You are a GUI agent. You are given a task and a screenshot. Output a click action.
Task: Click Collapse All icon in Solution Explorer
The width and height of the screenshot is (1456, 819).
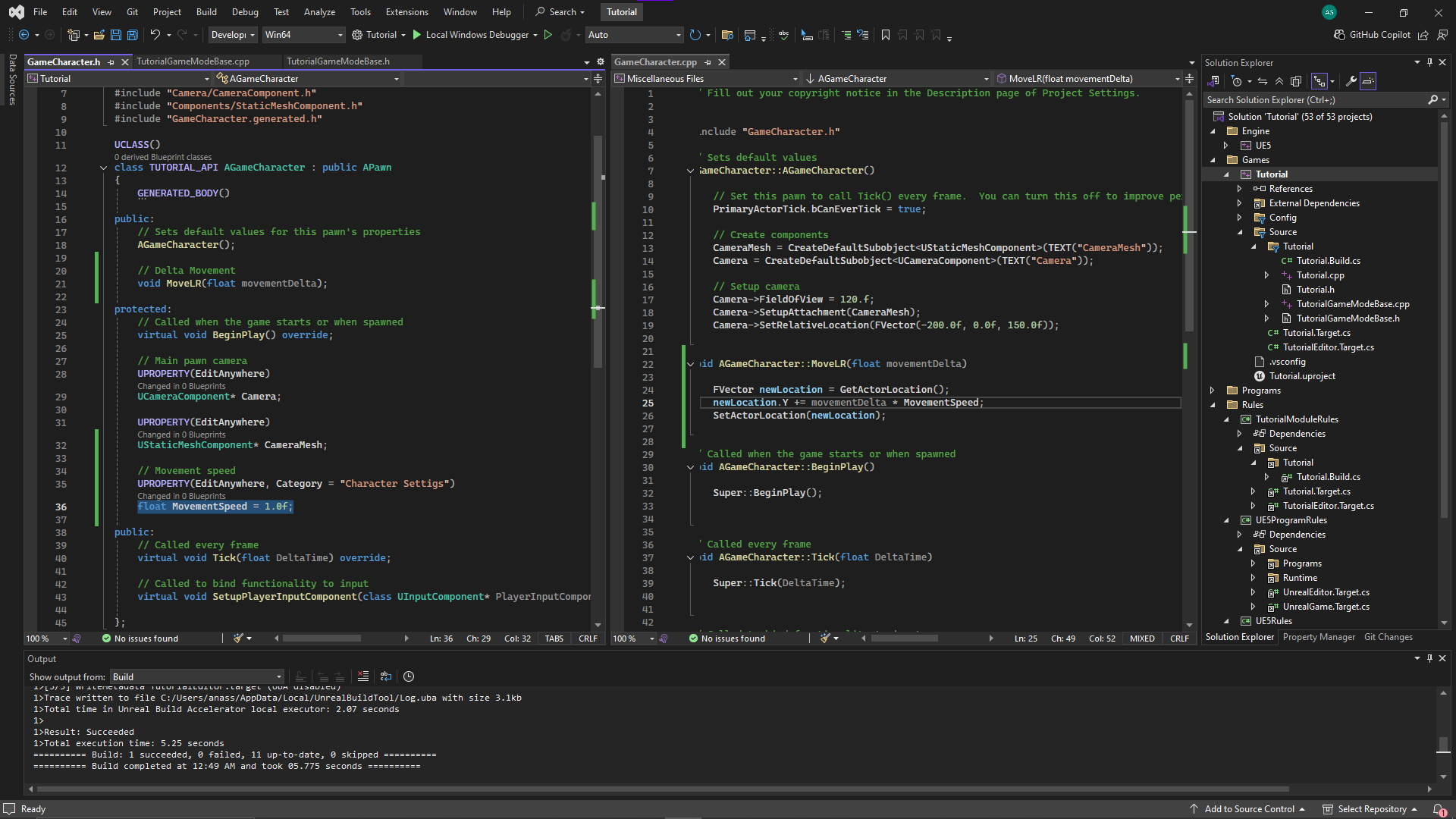point(1279,81)
